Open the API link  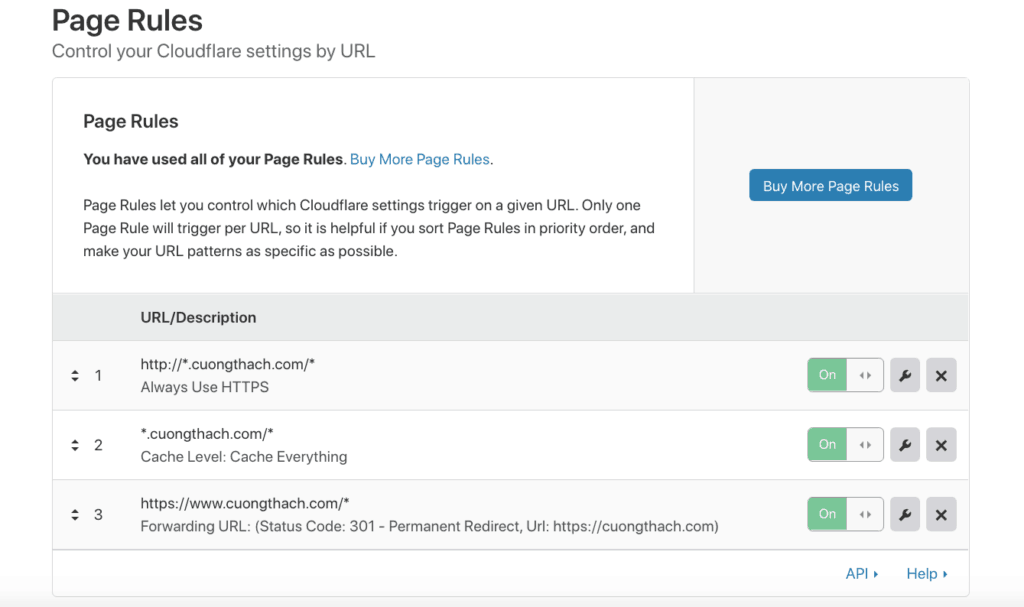coord(861,574)
